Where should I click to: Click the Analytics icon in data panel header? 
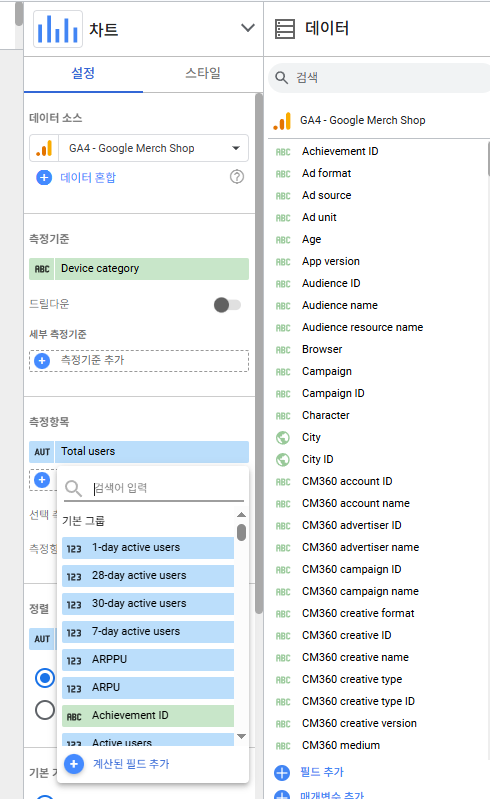tap(282, 121)
